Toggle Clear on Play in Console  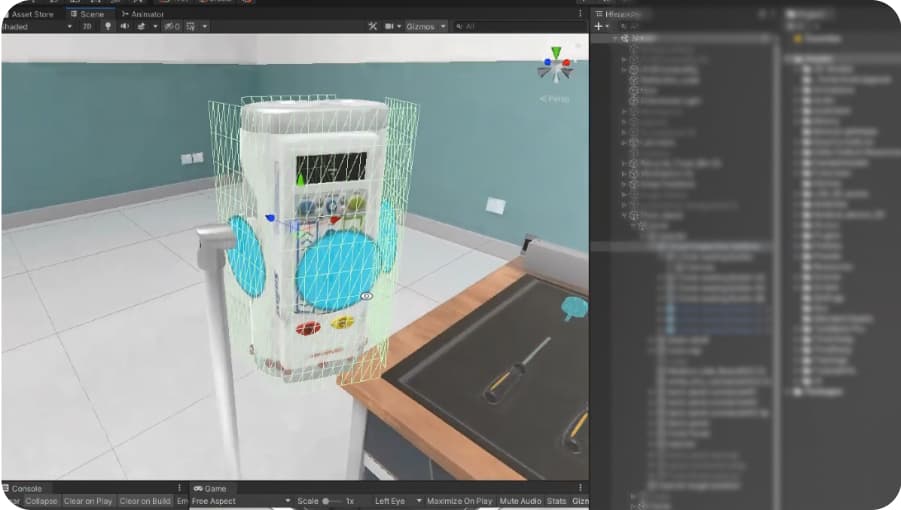(x=89, y=501)
